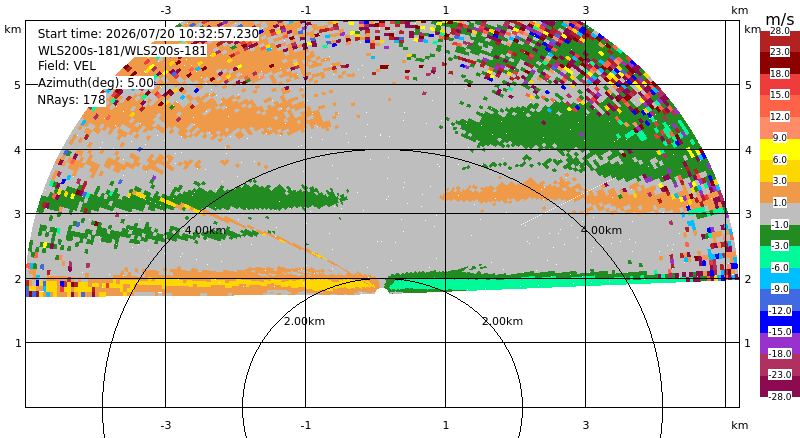Click the Field: VEL label
800x438 pixels.
(x=67, y=66)
